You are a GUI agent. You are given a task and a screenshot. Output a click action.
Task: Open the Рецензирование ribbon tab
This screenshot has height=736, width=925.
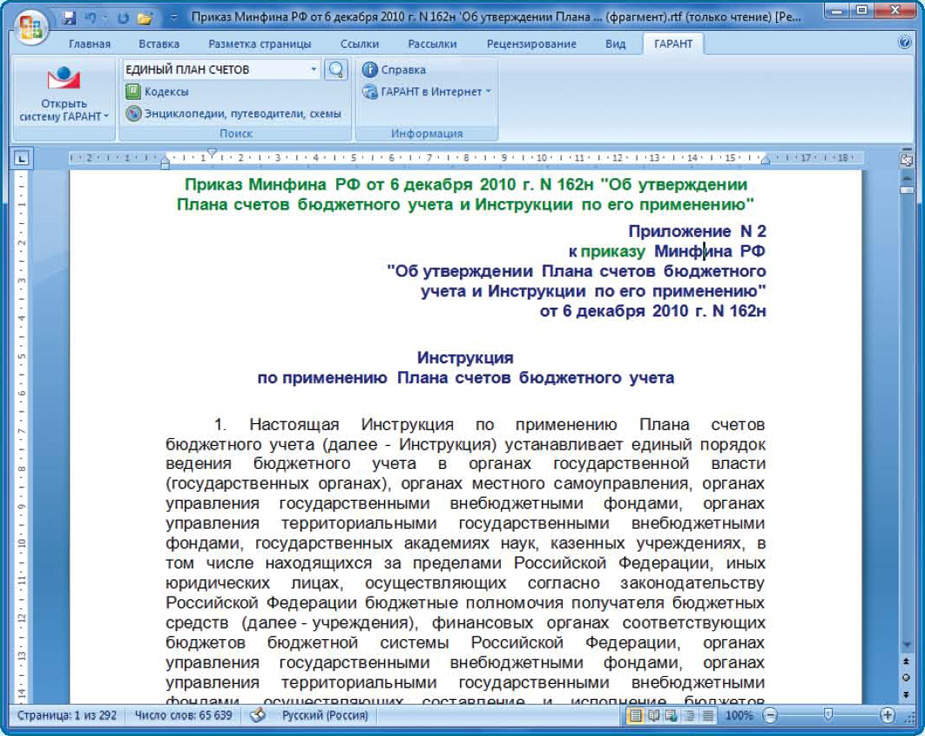point(531,44)
